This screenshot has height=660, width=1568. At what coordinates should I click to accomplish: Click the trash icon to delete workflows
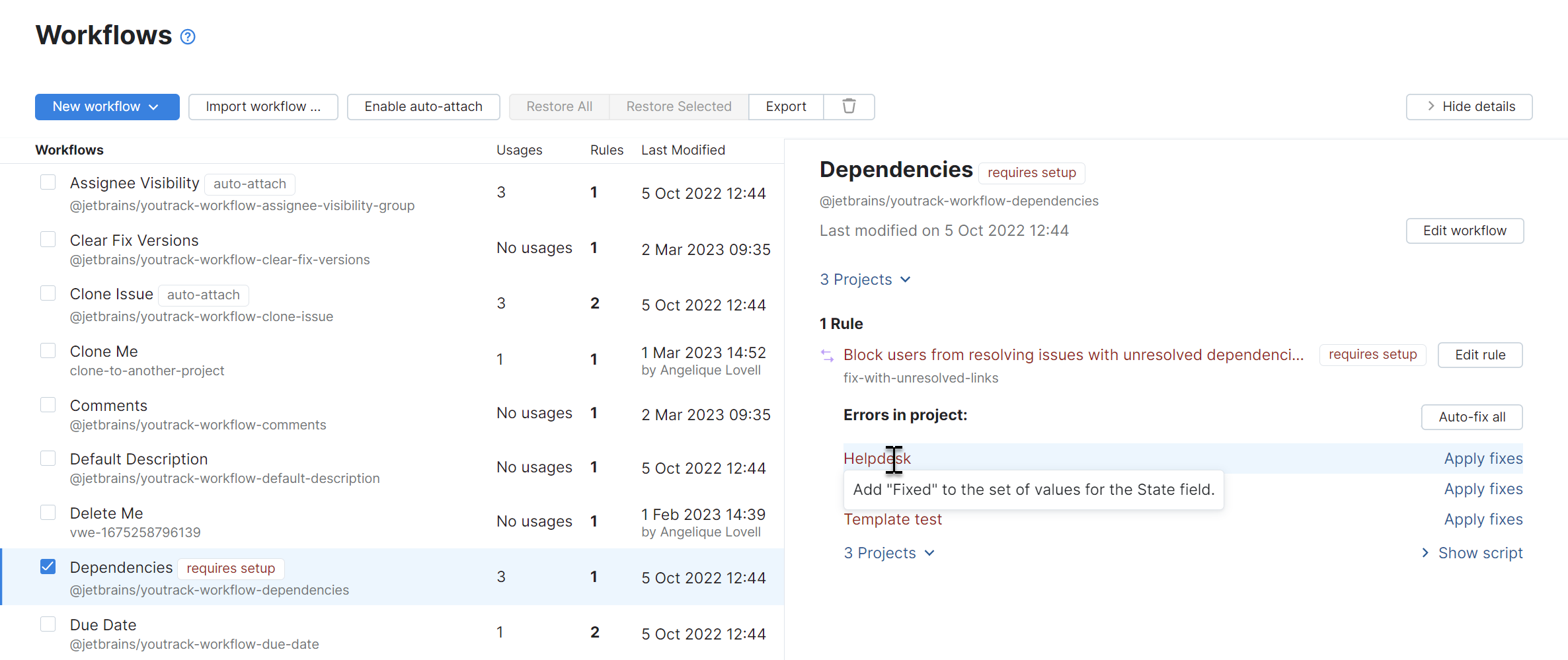click(849, 106)
